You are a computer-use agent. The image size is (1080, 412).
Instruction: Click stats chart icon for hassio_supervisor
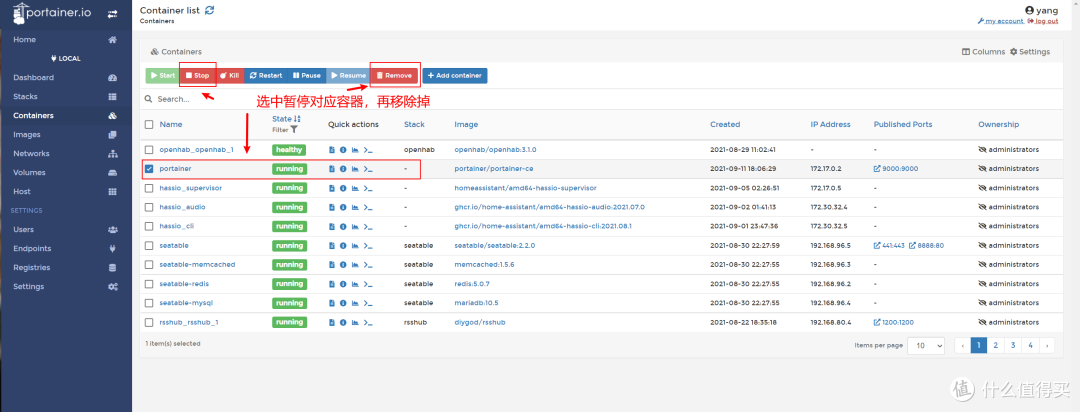click(355, 188)
